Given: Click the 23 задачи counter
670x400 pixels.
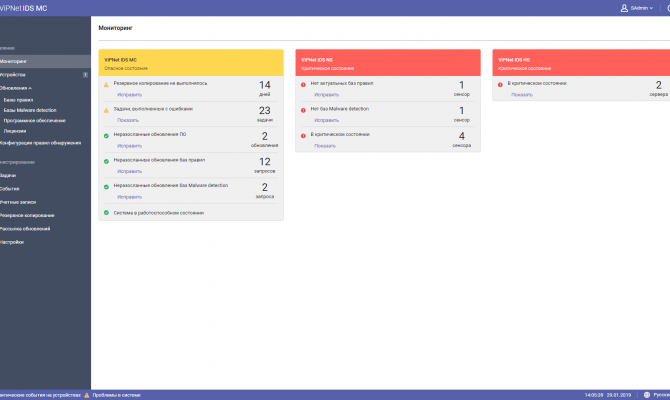Looking at the screenshot, I should point(265,114).
